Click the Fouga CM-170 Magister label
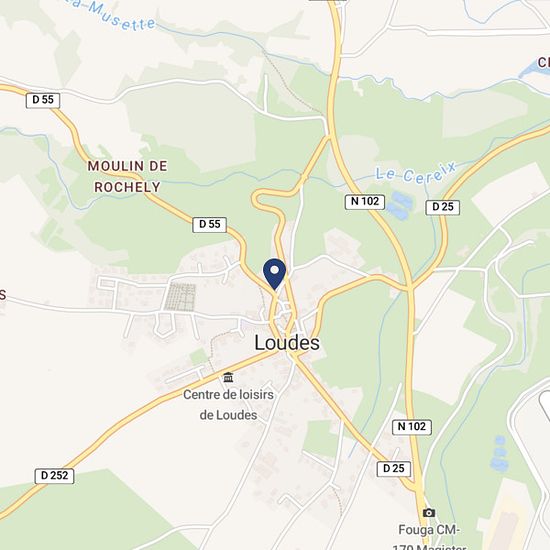Image resolution: width=550 pixels, height=550 pixels. point(429,538)
